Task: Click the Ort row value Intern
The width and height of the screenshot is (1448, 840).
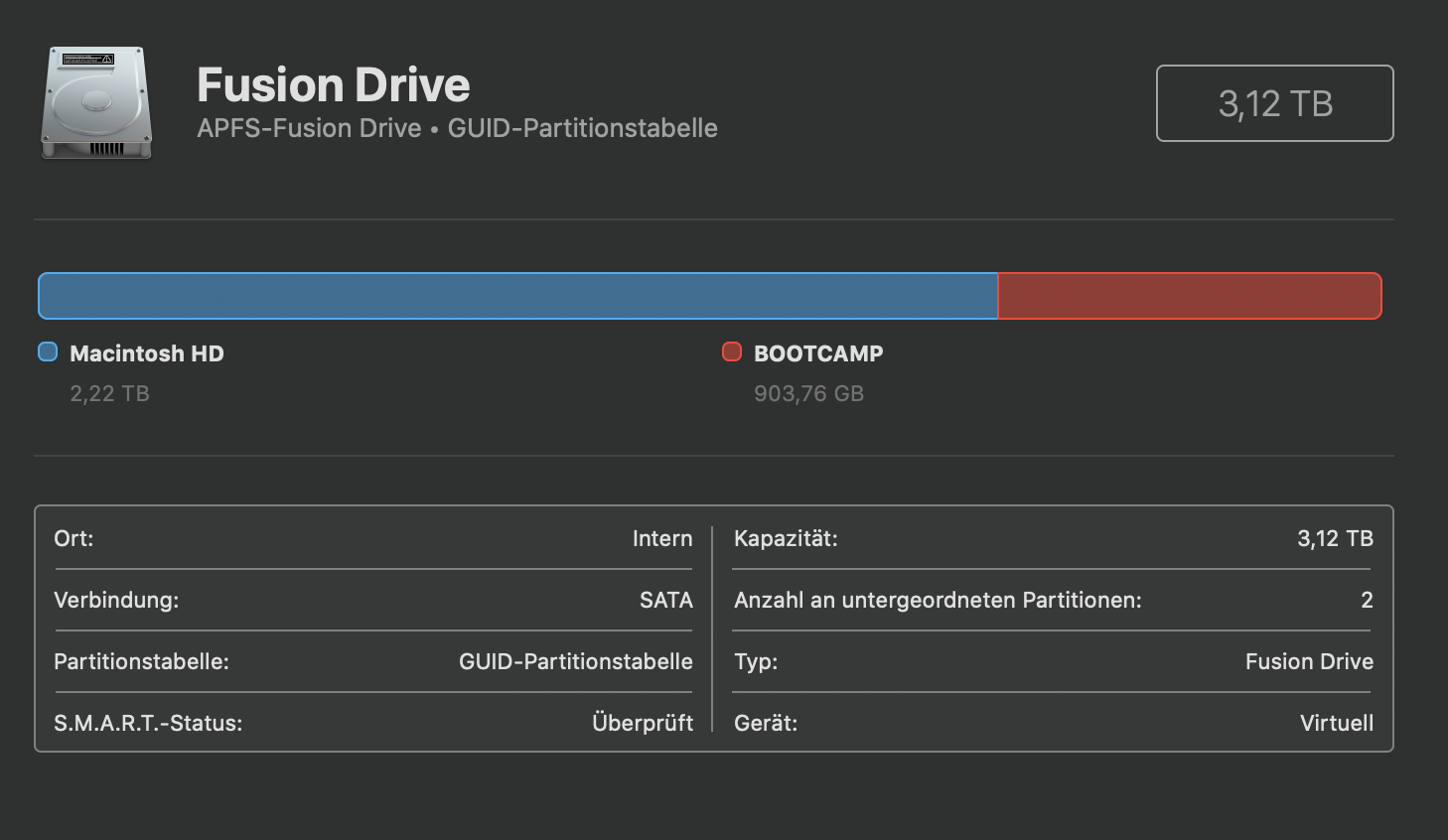Action: (662, 538)
